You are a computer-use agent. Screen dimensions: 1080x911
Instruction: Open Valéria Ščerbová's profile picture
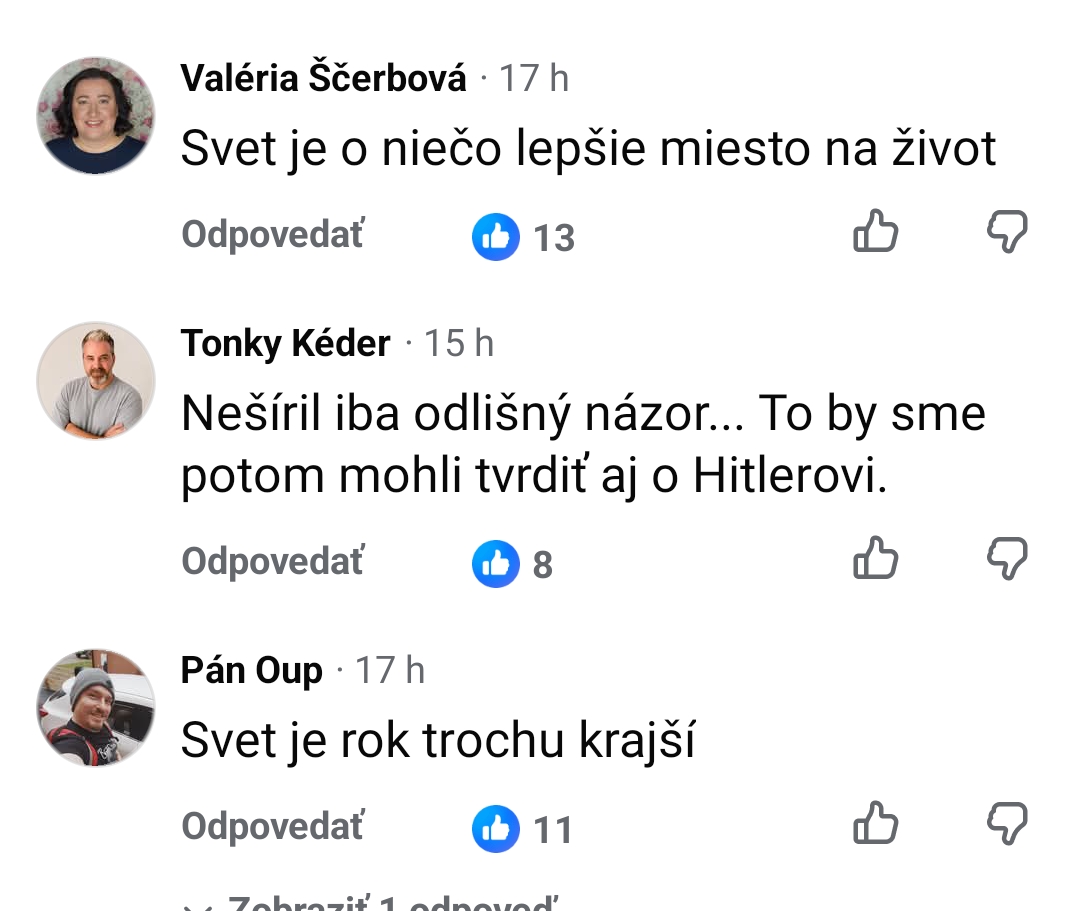[96, 116]
